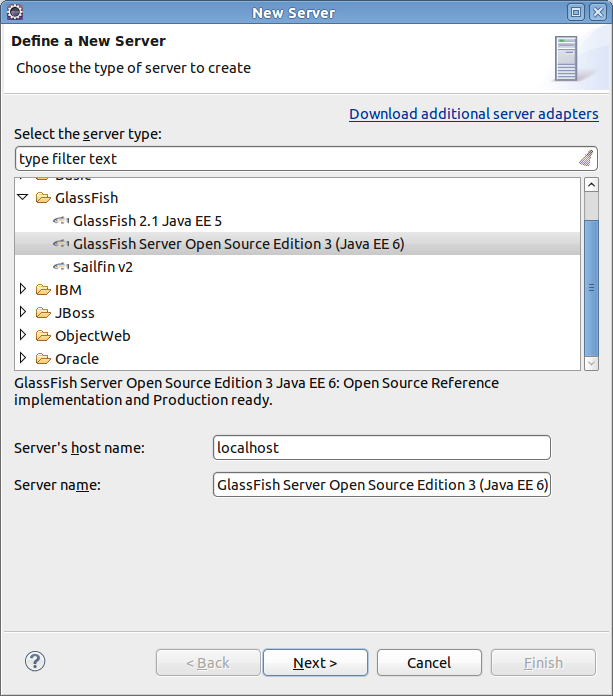Viewport: 613px width, 696px height.
Task: Expand the JBoss server category
Action: (x=23, y=312)
